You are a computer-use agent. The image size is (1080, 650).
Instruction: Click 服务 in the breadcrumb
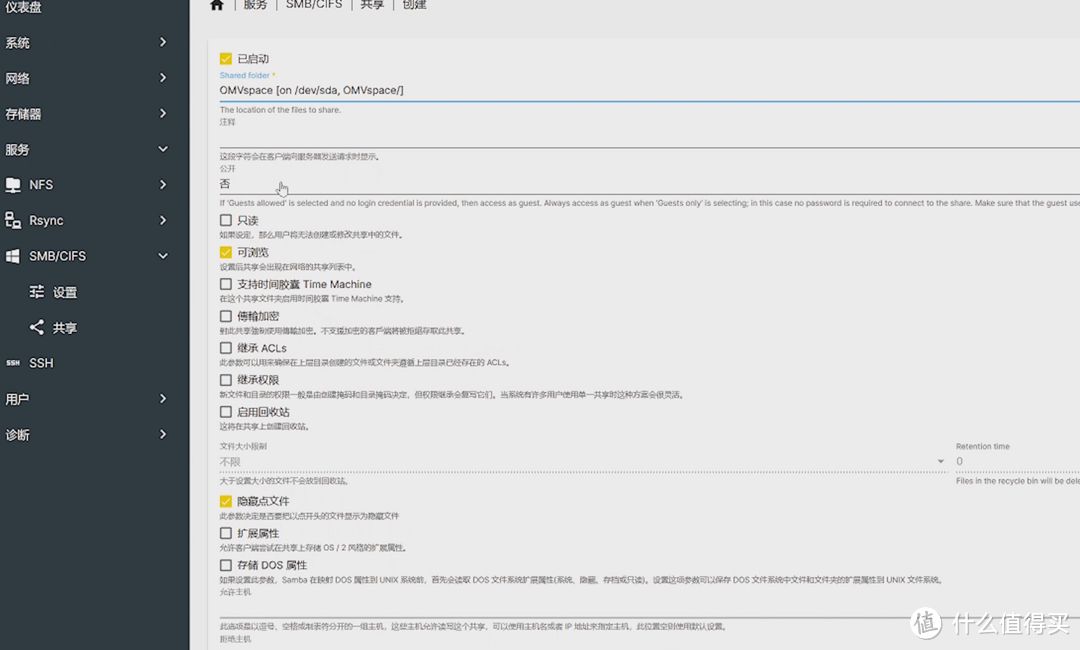coord(255,5)
